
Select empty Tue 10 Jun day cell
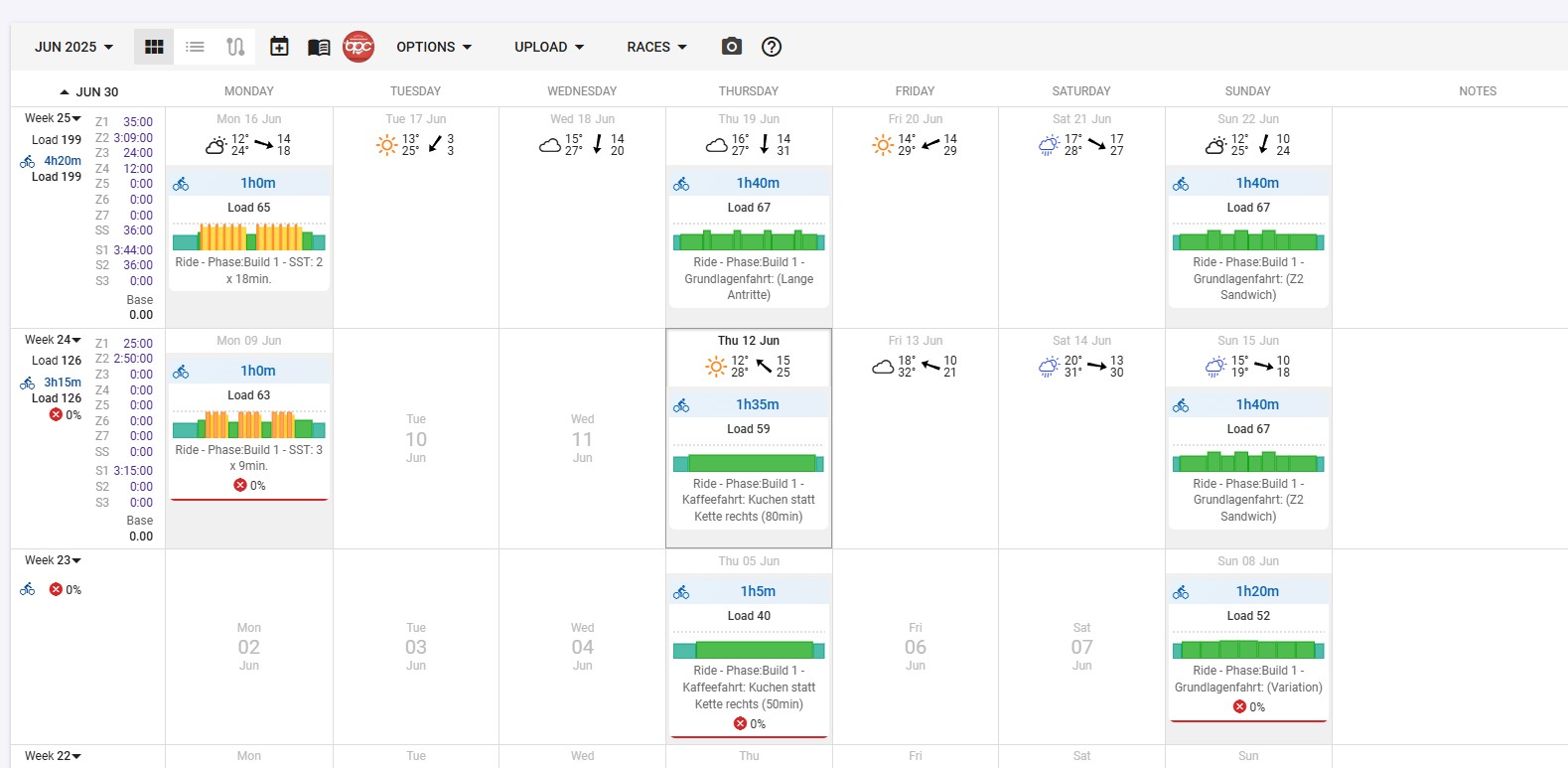[x=416, y=438]
